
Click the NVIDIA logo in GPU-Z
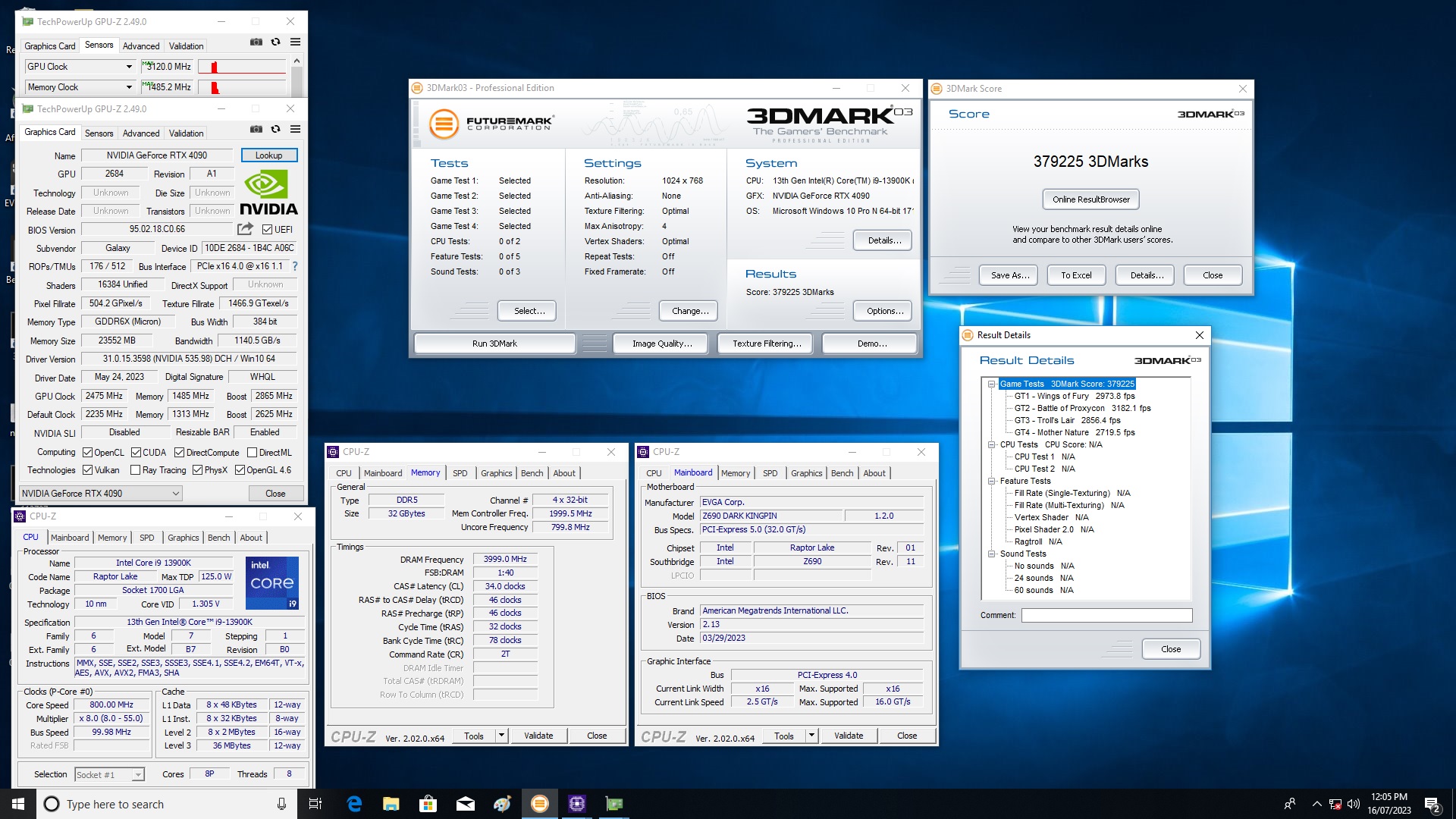click(268, 193)
